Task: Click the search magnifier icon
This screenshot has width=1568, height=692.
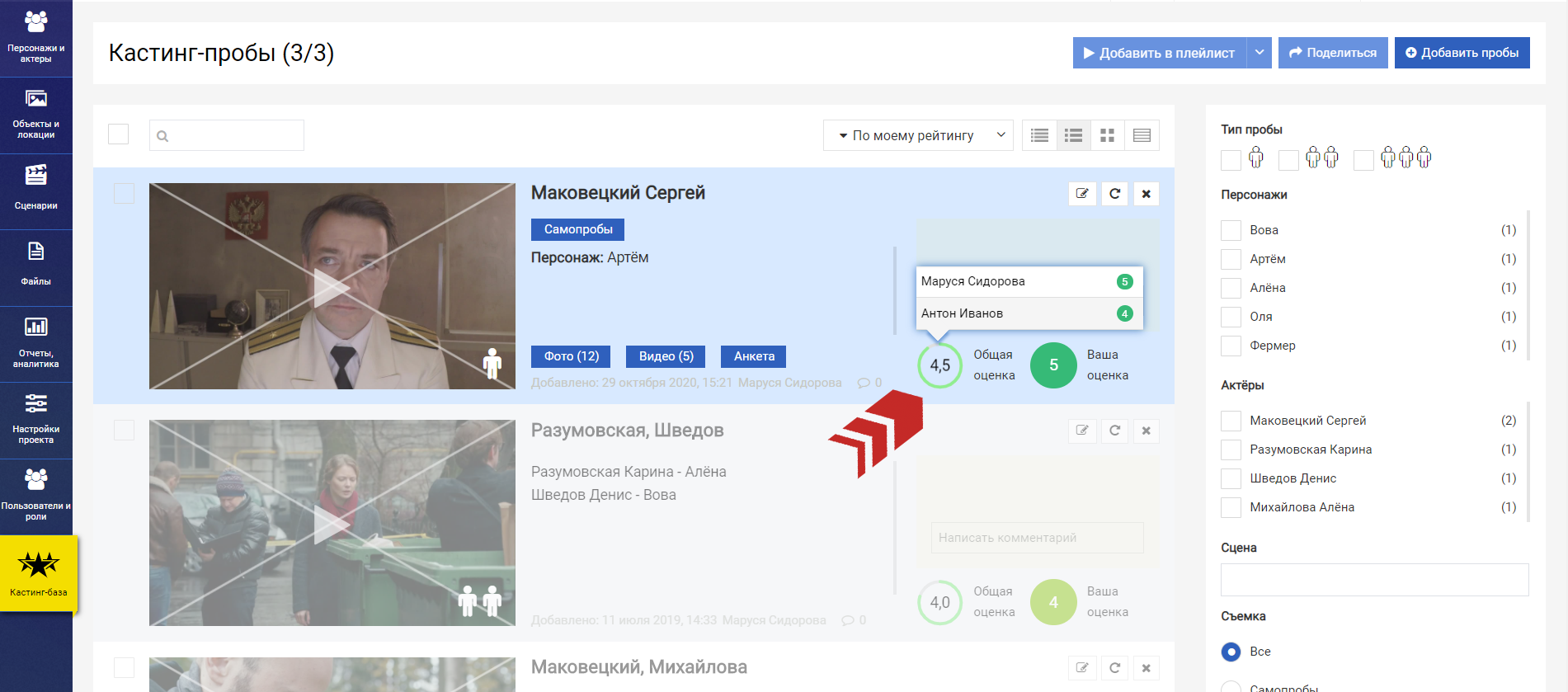Action: coord(162,136)
